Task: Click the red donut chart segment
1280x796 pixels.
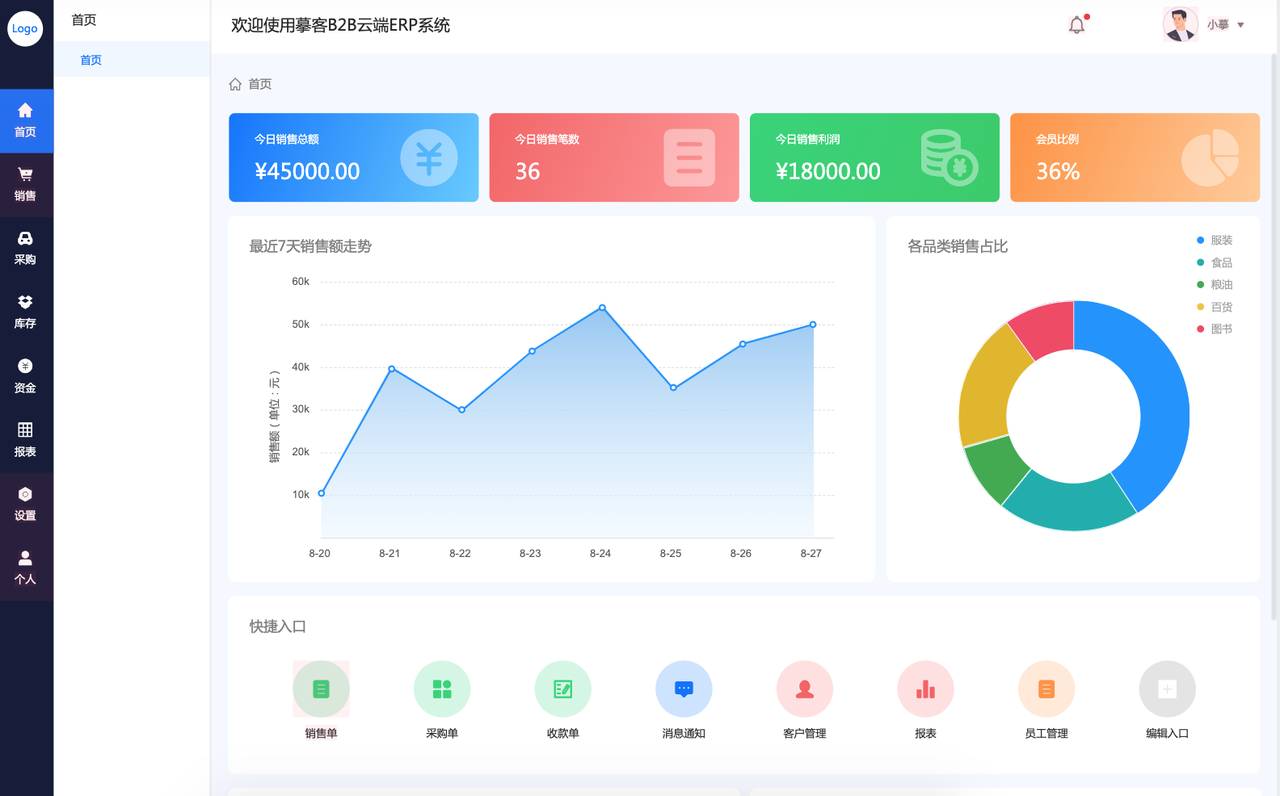Action: (x=1045, y=328)
